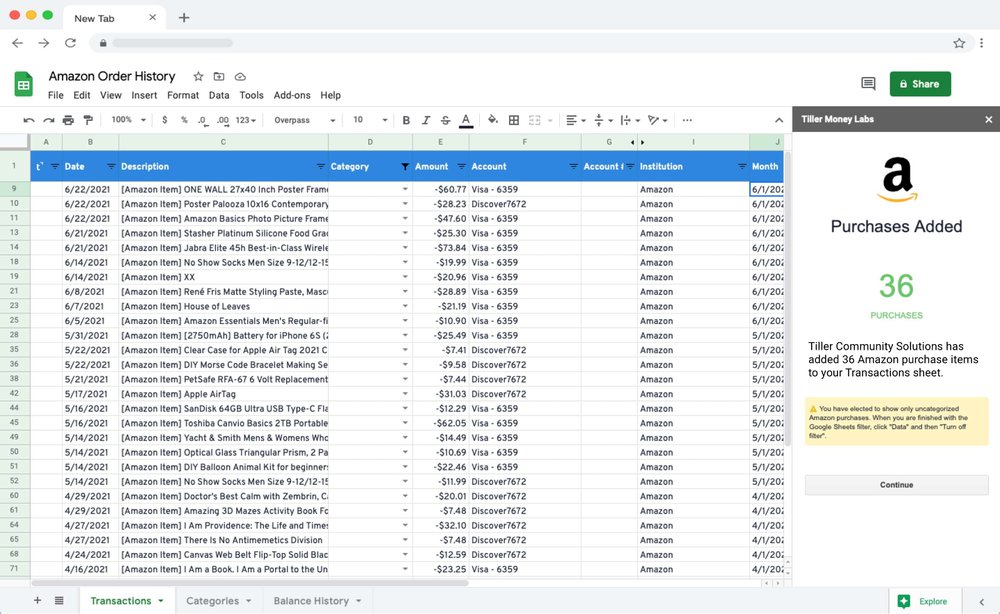This screenshot has width=1000, height=614.
Task: Open comment history icon
Action: point(868,84)
